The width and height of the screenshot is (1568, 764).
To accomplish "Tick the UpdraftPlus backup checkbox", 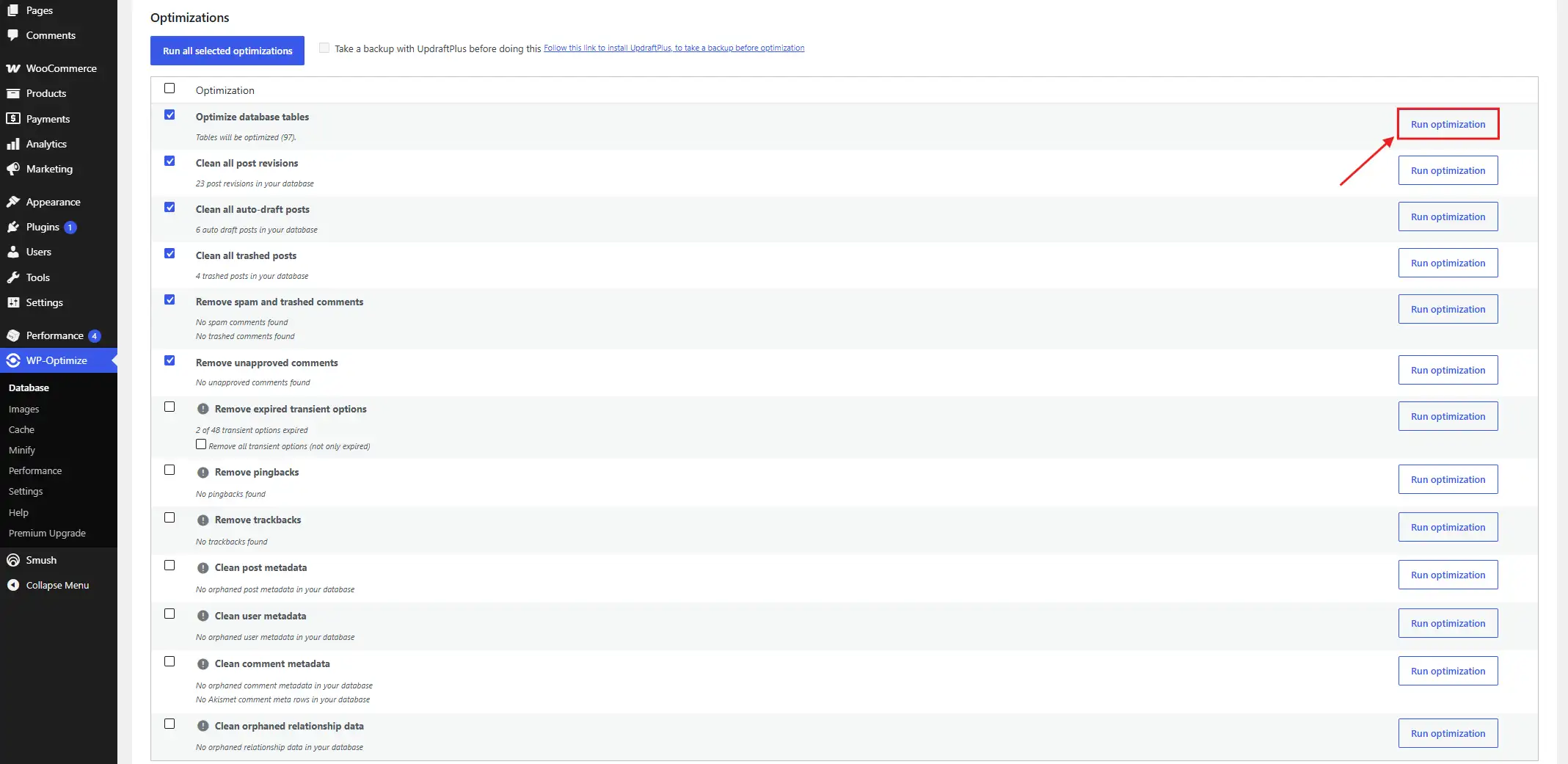I will pyautogui.click(x=324, y=48).
